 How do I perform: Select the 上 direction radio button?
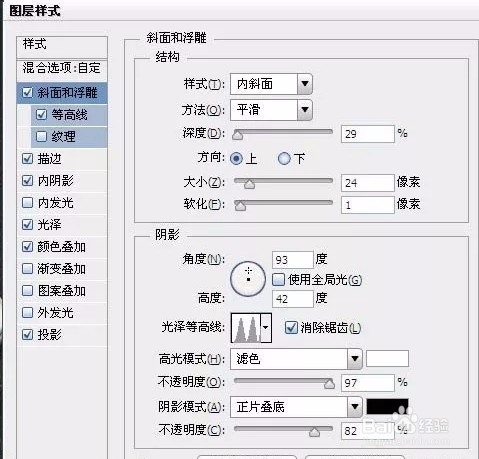tap(236, 158)
